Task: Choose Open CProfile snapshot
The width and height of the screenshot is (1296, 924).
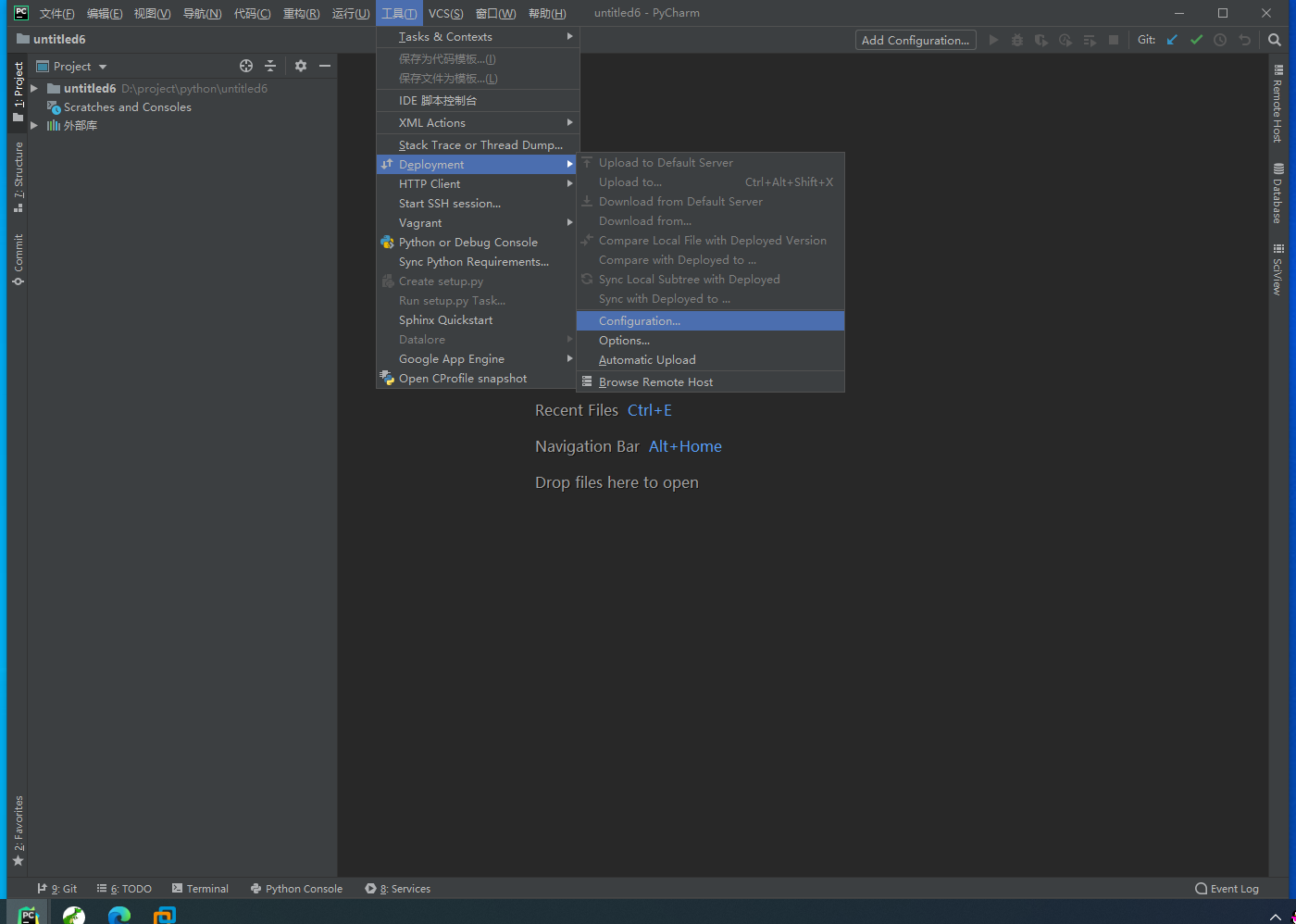Action: coord(478,378)
